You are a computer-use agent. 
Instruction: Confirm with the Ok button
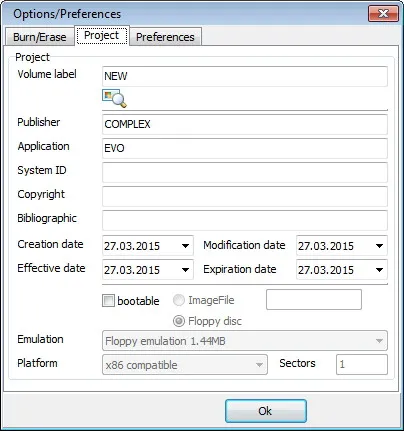click(x=266, y=411)
